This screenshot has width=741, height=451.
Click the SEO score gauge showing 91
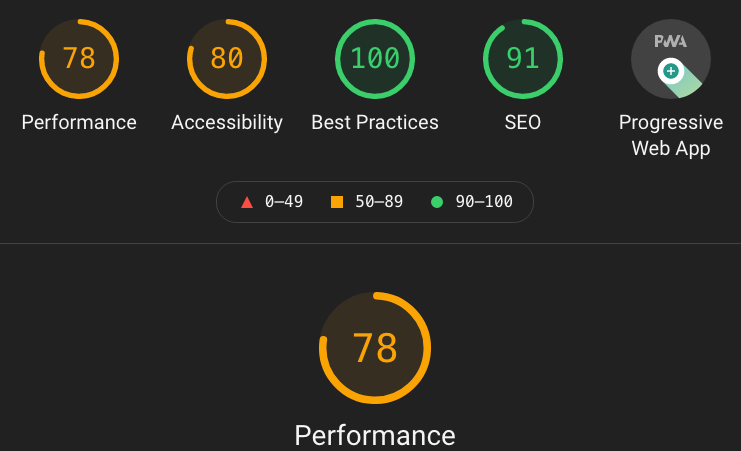(x=523, y=59)
